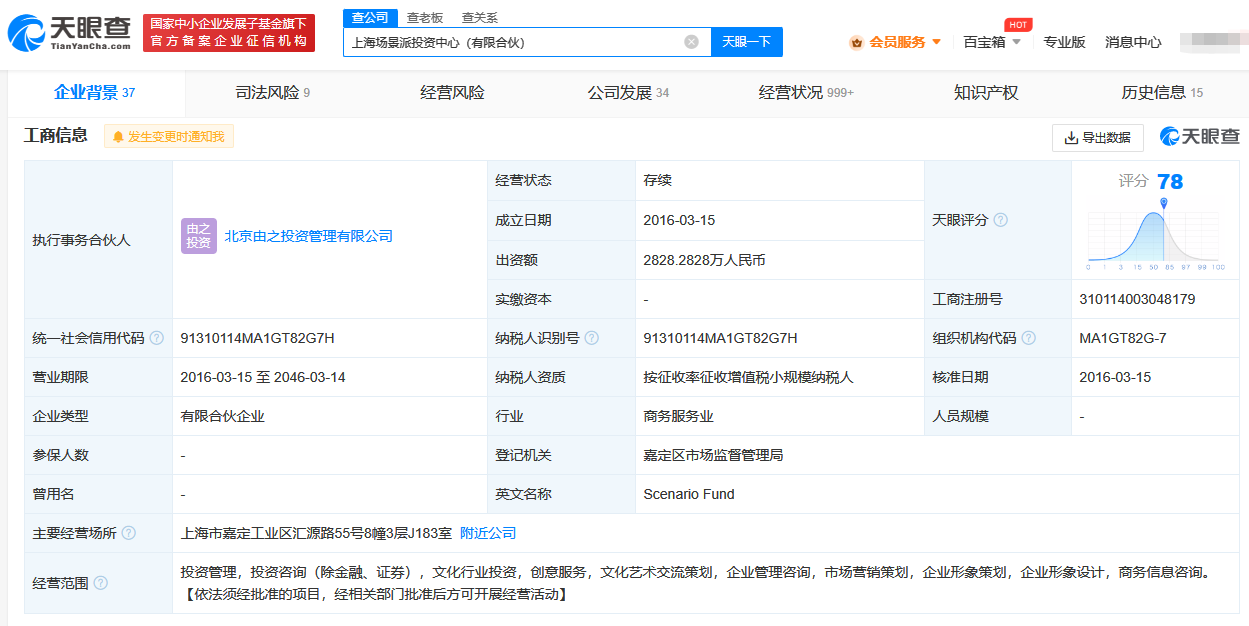This screenshot has width=1249, height=626.
Task: Select the term 2016-03-15 至 2046-03-14
Action: [x=263, y=377]
